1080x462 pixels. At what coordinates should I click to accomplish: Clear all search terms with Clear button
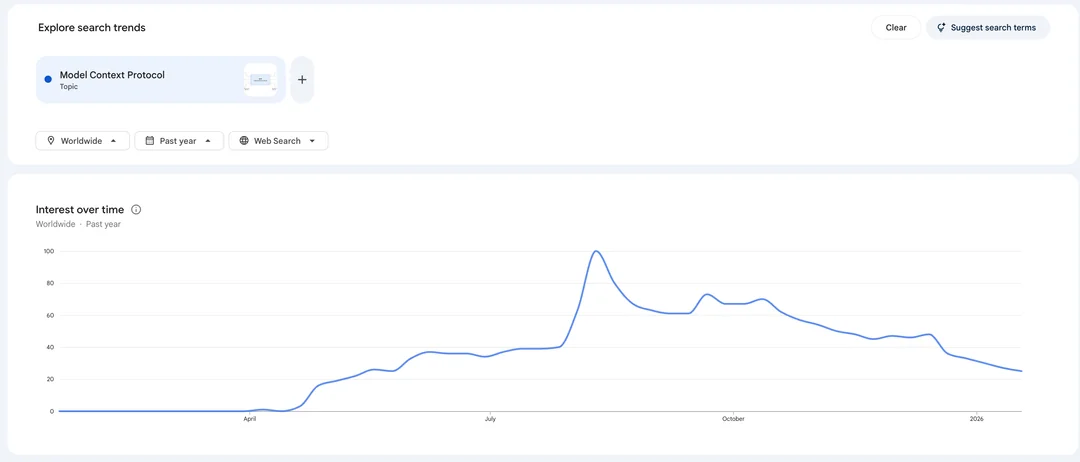[895, 28]
